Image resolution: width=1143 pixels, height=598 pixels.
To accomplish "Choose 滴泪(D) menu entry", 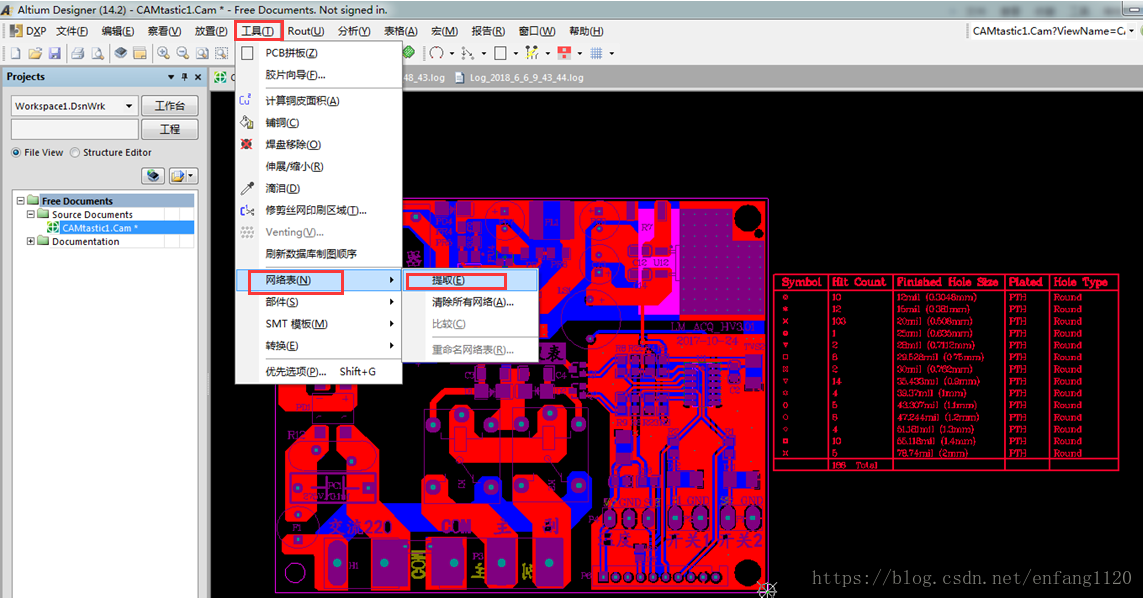I will pyautogui.click(x=319, y=188).
